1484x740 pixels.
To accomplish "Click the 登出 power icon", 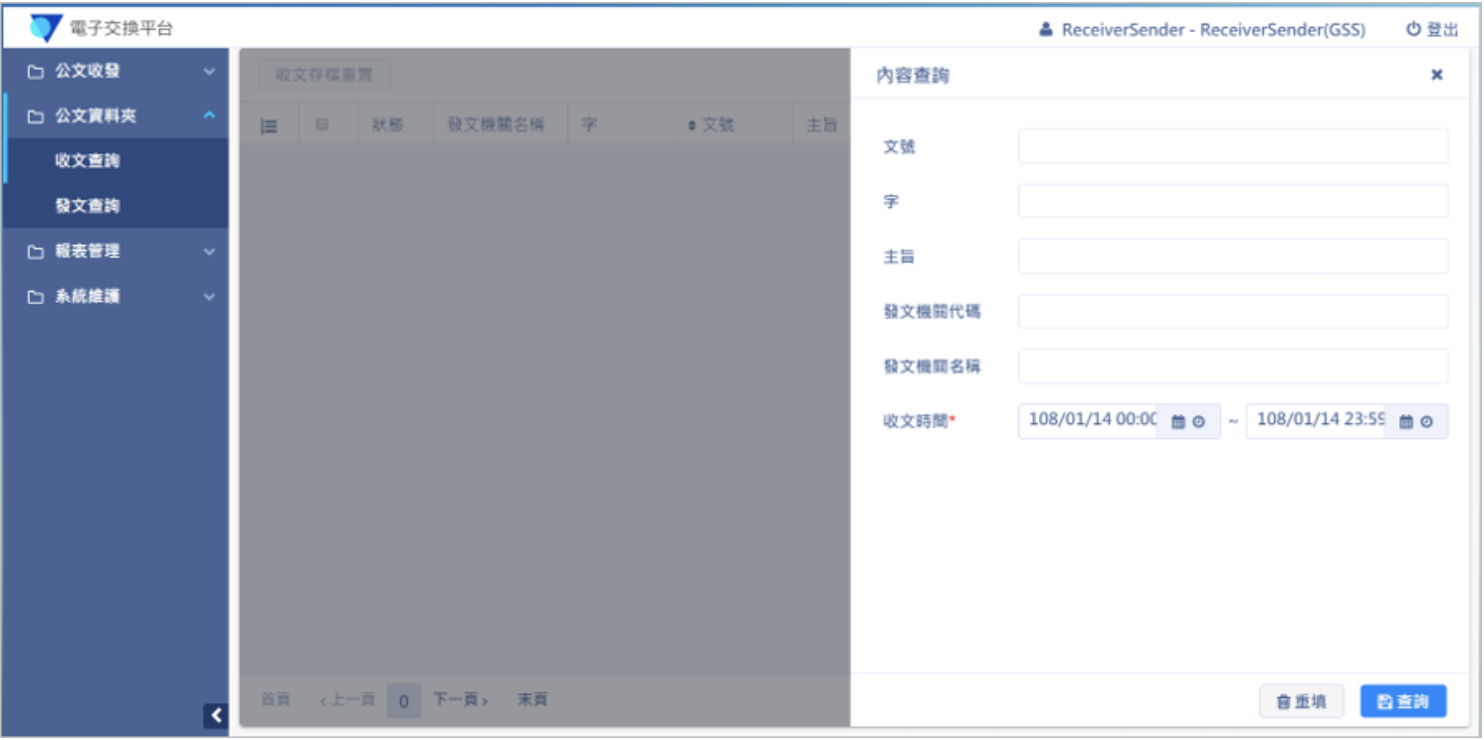I will (x=1413, y=30).
